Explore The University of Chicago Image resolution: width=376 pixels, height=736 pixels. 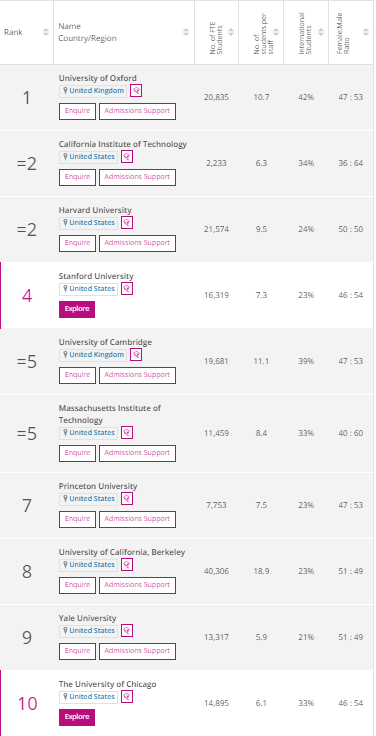(77, 717)
